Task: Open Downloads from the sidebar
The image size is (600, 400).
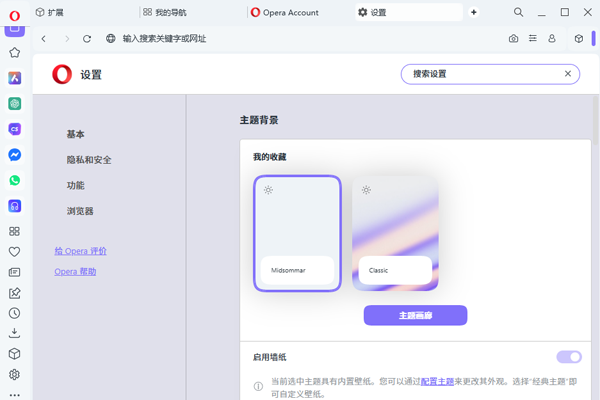Action: (15, 333)
